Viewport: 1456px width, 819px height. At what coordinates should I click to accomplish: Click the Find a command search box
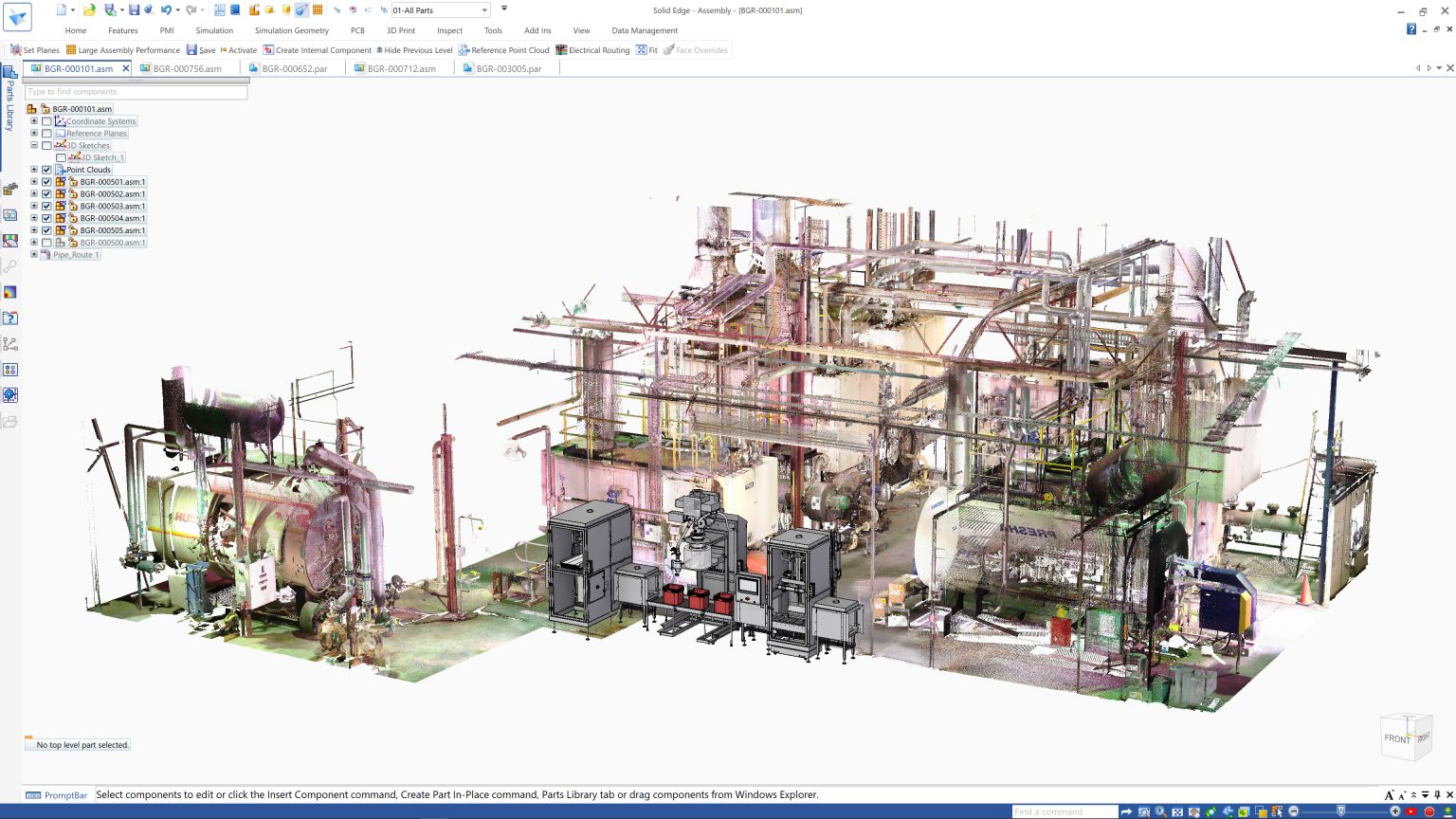(x=1064, y=811)
